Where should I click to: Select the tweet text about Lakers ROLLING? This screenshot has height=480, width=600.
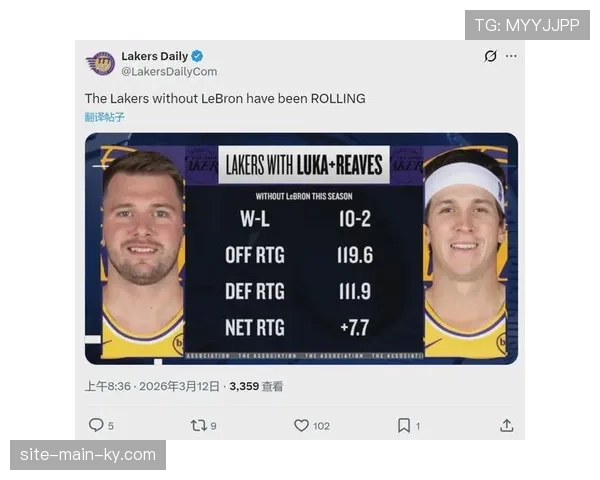(x=225, y=98)
